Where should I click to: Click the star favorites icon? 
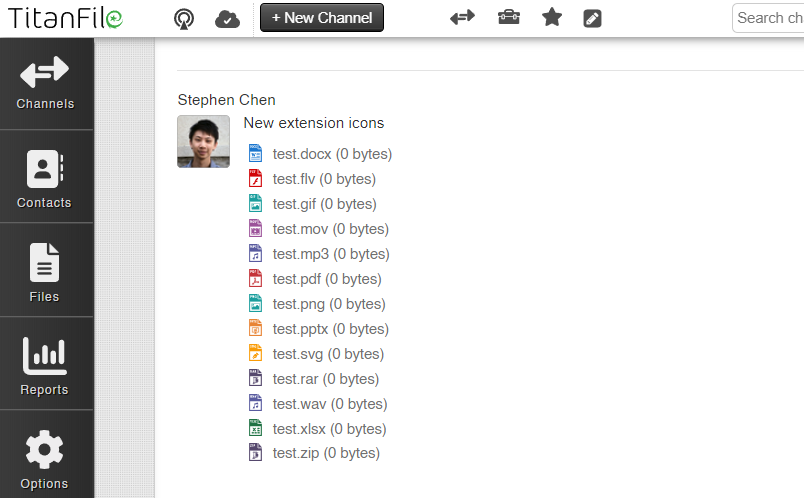click(x=552, y=17)
